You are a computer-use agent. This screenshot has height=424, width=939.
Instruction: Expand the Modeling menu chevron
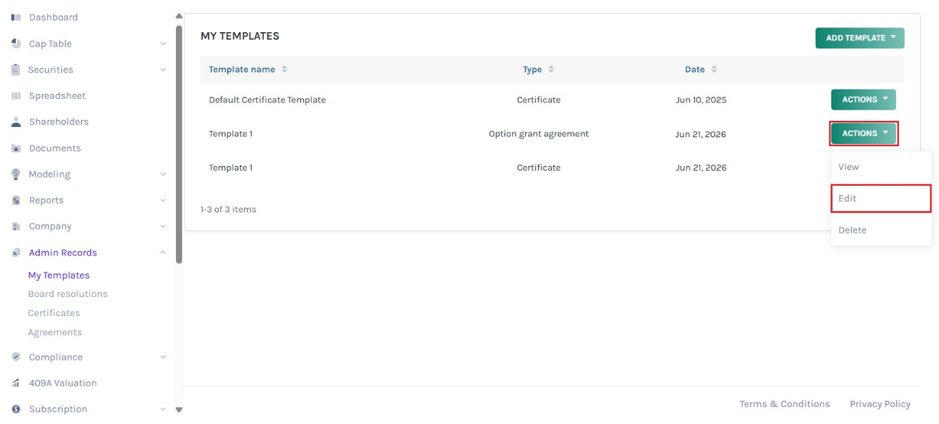[163, 174]
